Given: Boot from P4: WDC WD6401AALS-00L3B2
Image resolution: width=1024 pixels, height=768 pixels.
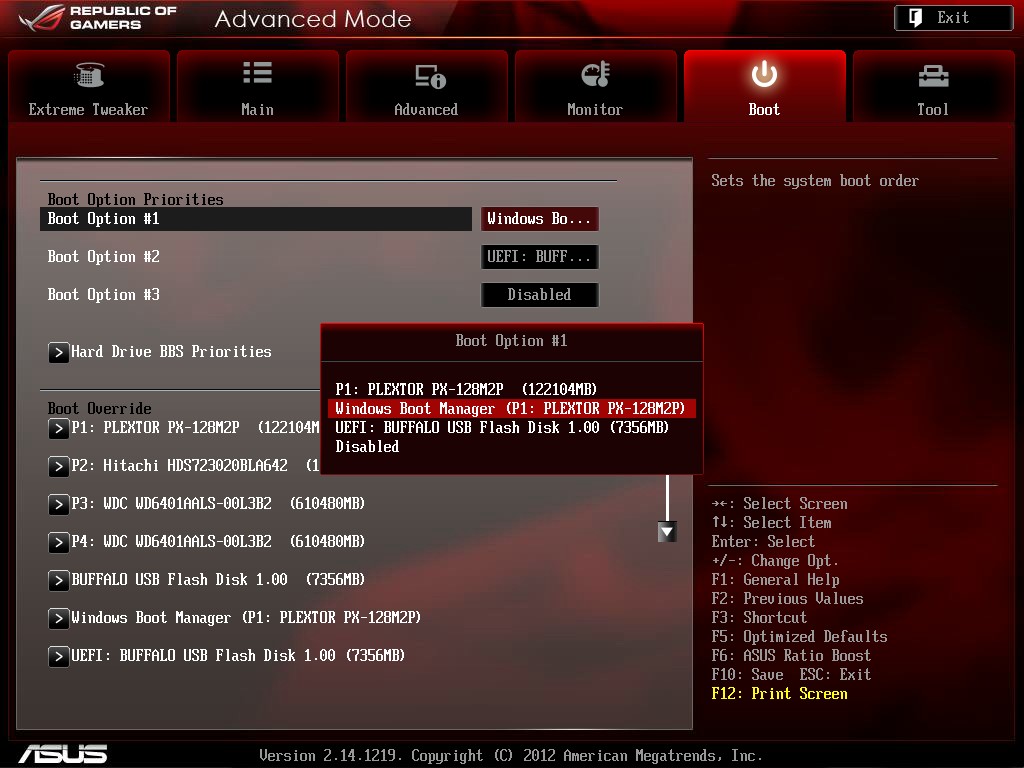Looking at the screenshot, I should click(x=217, y=541).
